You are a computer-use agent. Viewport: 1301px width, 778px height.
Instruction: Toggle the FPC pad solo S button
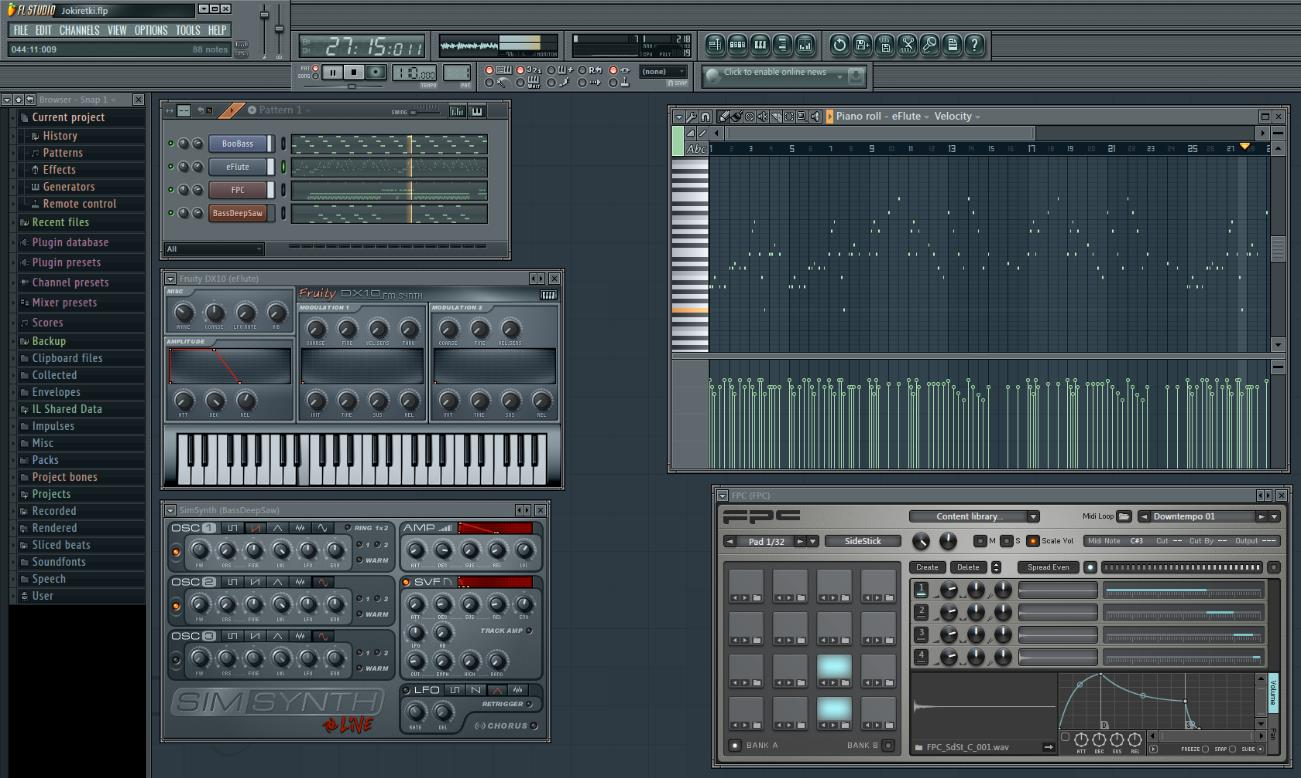pyautogui.click(x=1006, y=541)
